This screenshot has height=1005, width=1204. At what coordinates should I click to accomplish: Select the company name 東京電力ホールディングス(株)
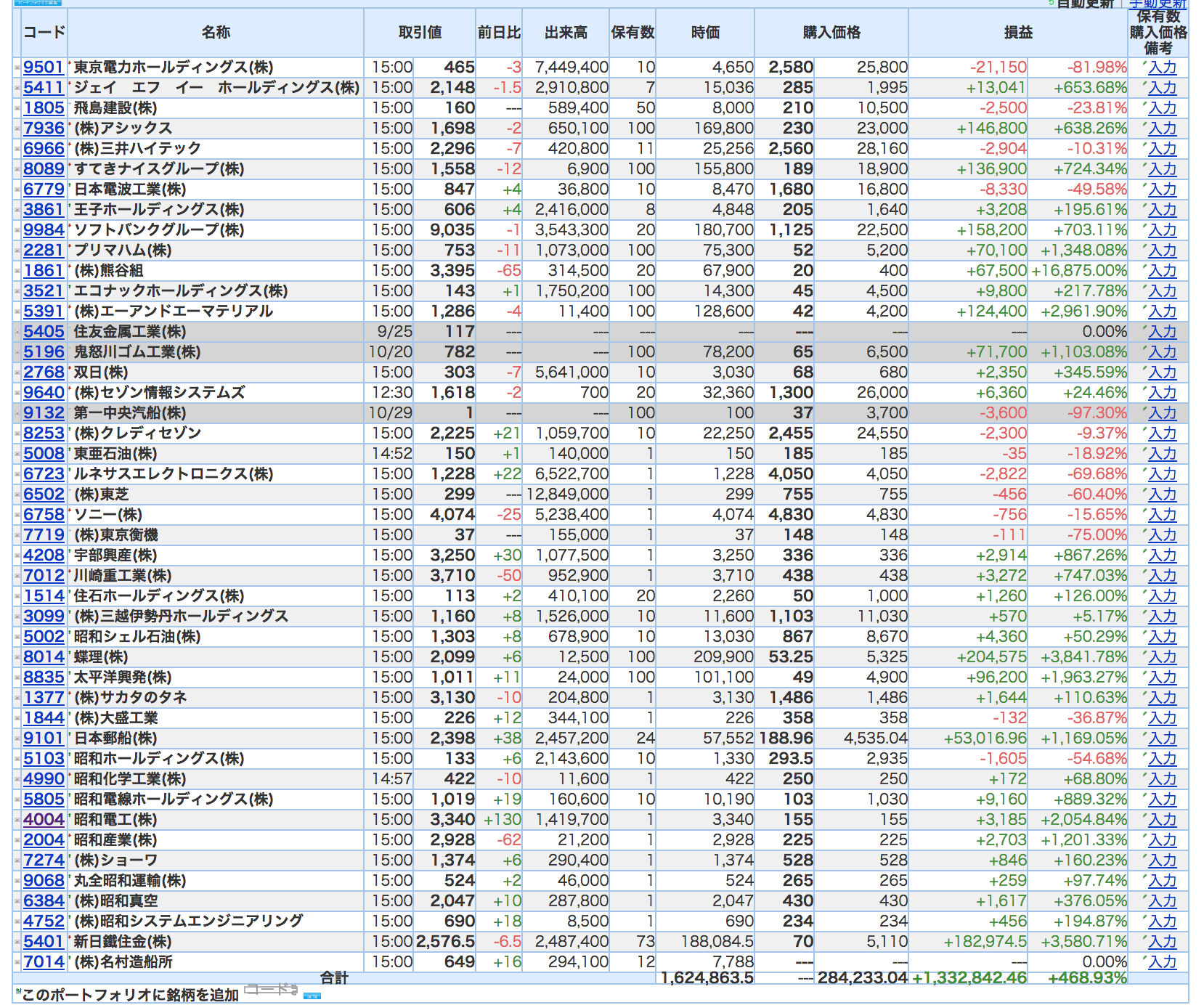point(174,68)
